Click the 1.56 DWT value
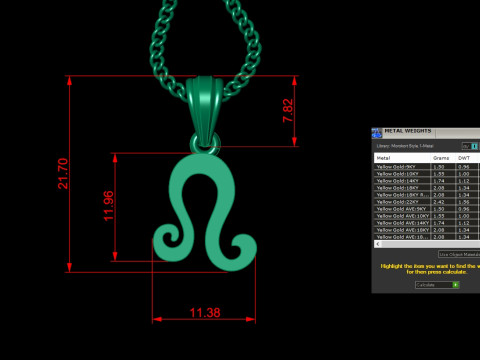 [x=464, y=202]
